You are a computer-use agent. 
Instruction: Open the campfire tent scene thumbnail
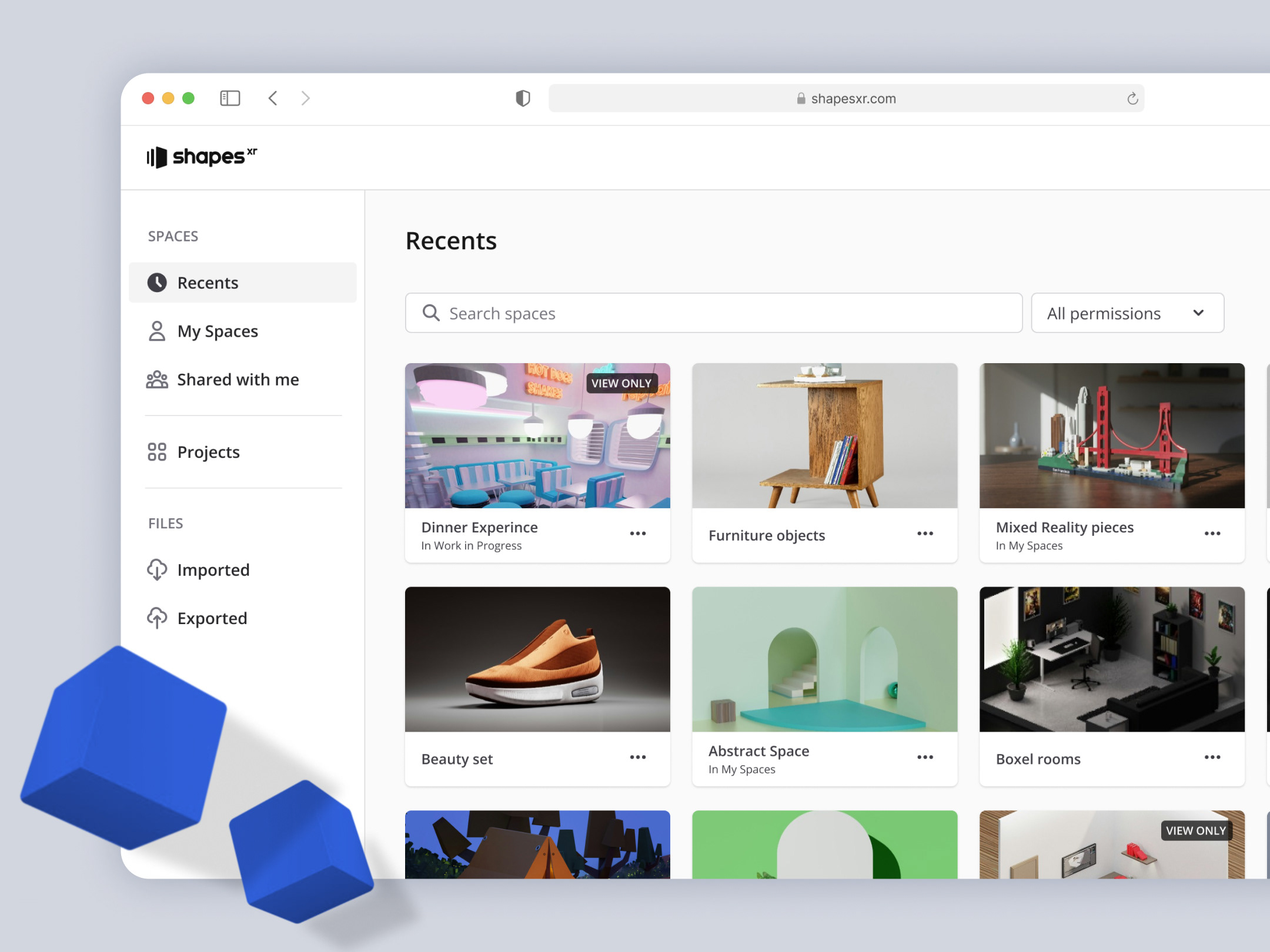pyautogui.click(x=537, y=844)
